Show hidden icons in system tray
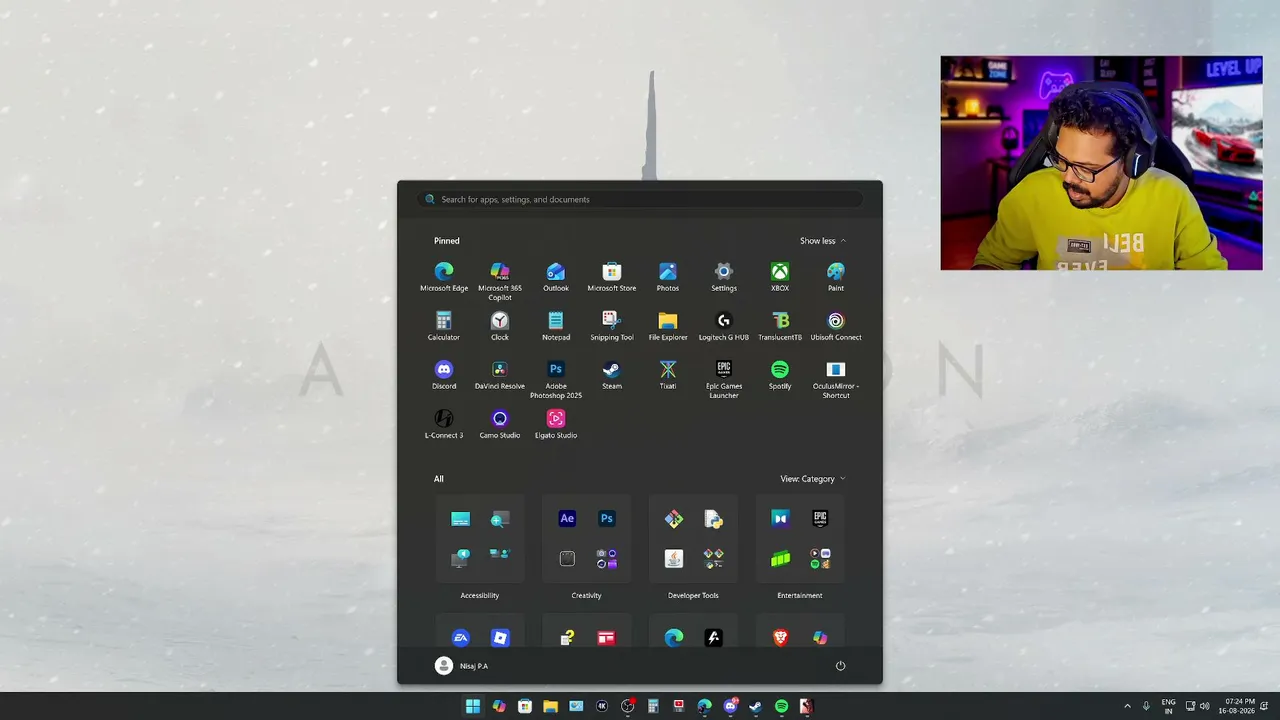1280x720 pixels. pos(1128,706)
